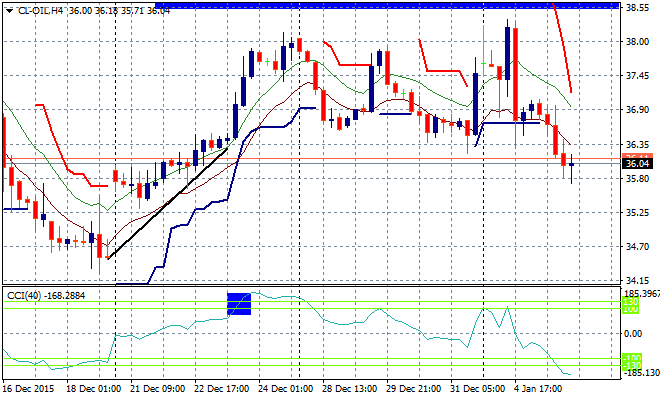
Task: Click the 29 Dec 21:00 time label
Action: coord(414,388)
